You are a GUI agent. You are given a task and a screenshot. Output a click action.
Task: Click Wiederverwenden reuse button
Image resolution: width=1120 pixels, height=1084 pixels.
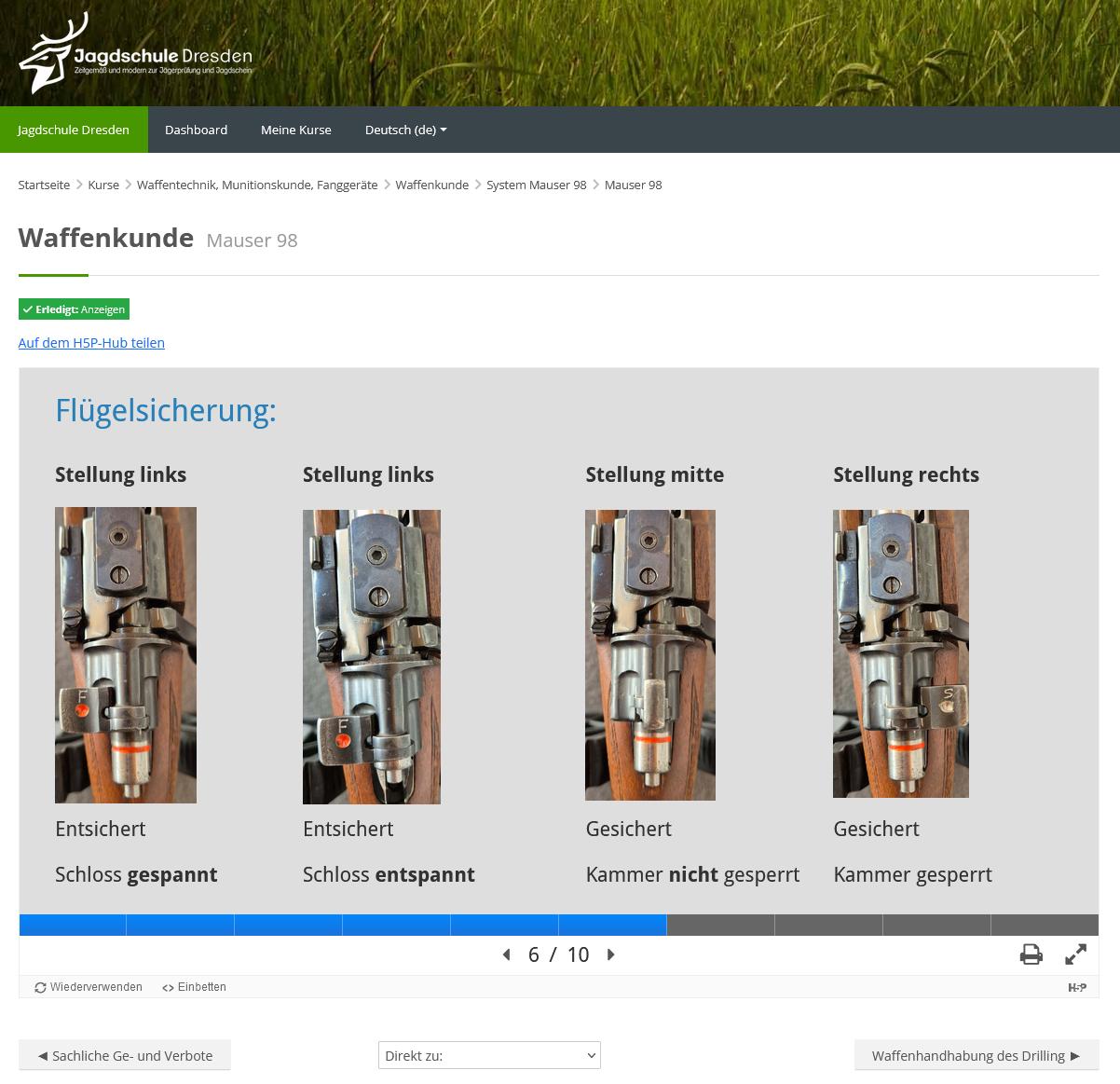[89, 987]
